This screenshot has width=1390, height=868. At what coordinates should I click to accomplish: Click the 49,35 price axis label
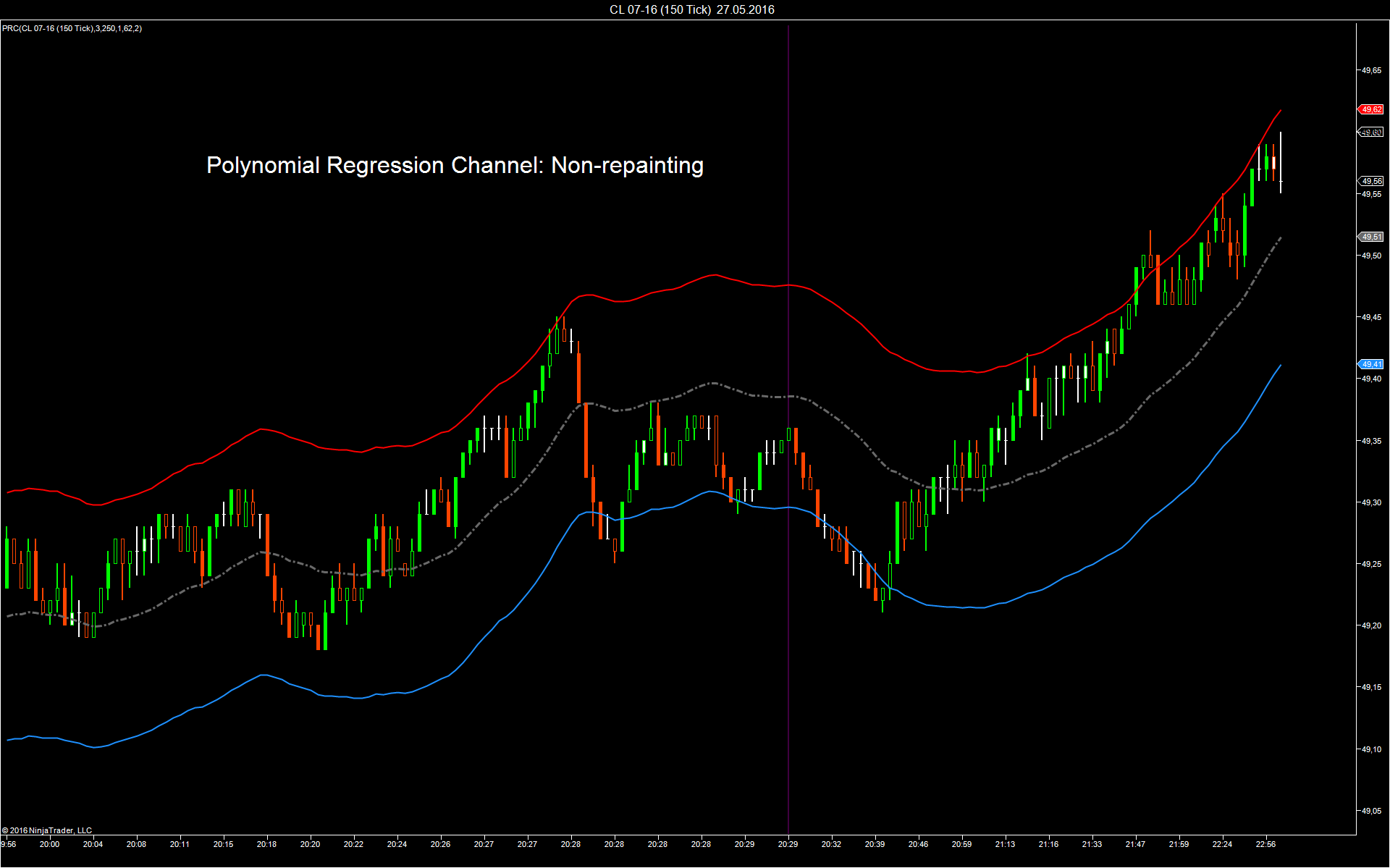point(1371,441)
